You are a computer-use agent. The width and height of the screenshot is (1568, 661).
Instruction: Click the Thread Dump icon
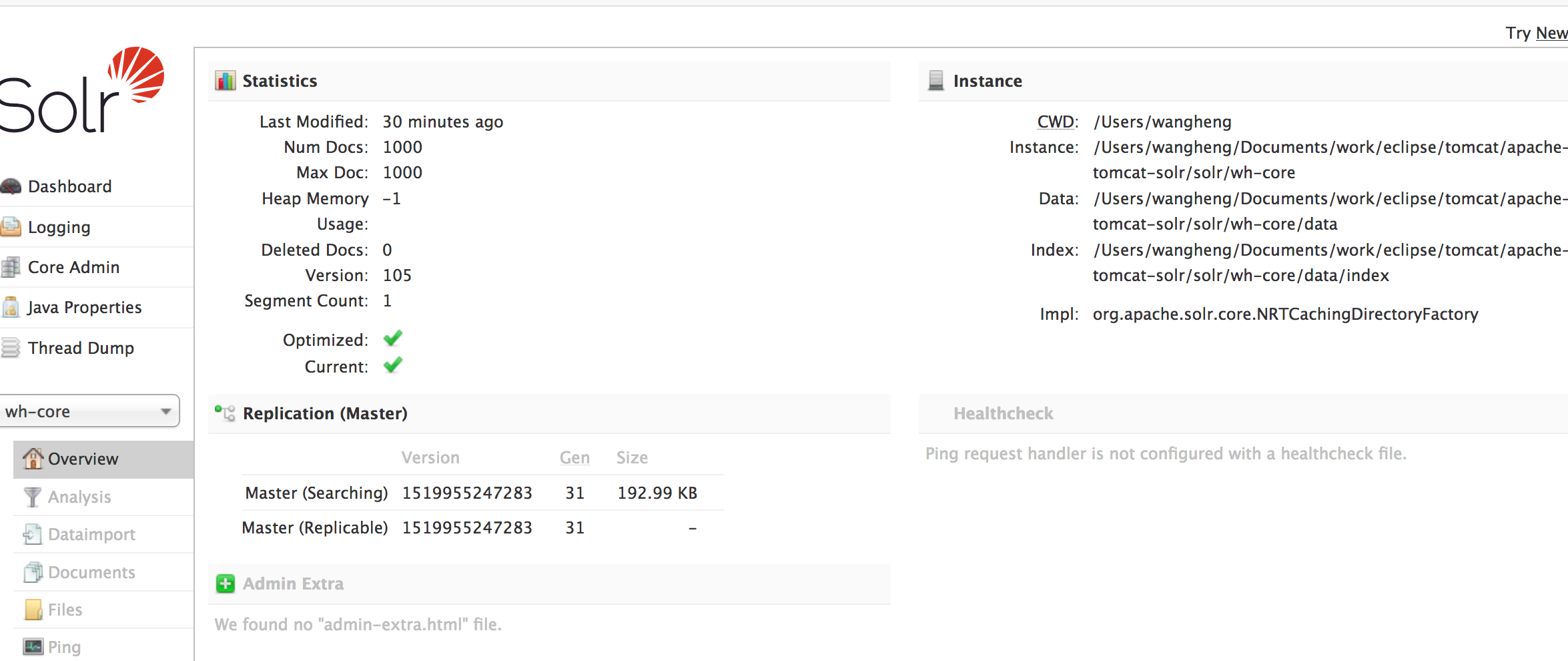[x=11, y=348]
